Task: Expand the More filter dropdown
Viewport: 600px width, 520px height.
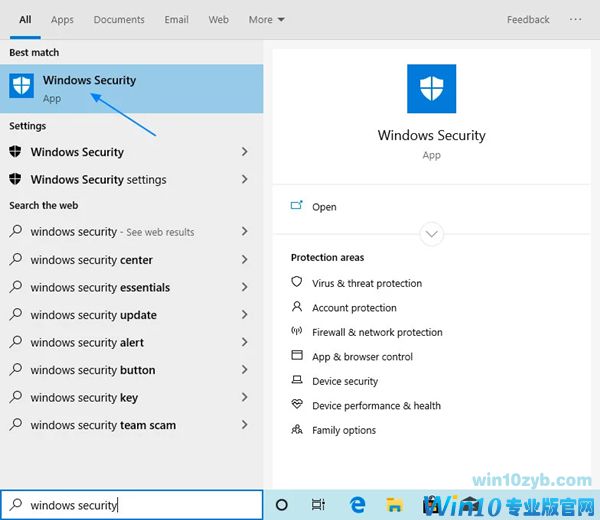Action: coord(267,20)
